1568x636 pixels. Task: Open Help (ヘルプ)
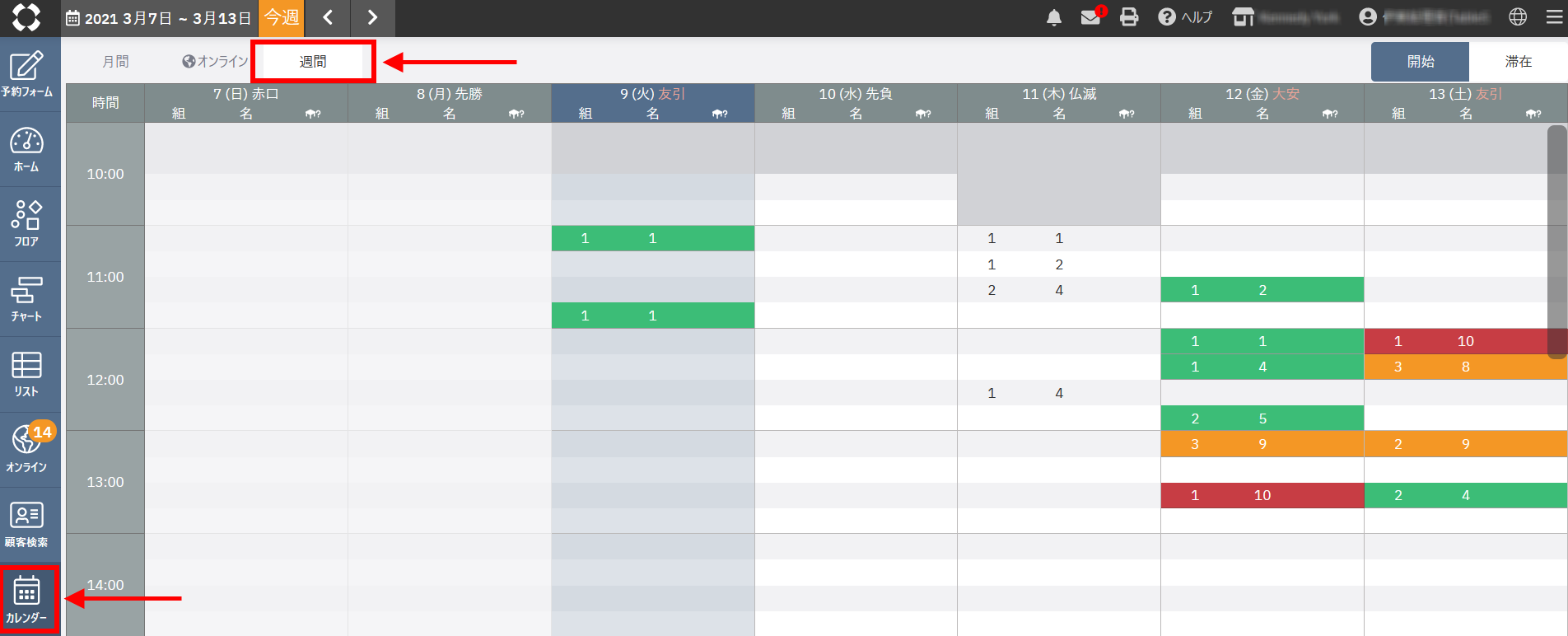[x=1185, y=17]
